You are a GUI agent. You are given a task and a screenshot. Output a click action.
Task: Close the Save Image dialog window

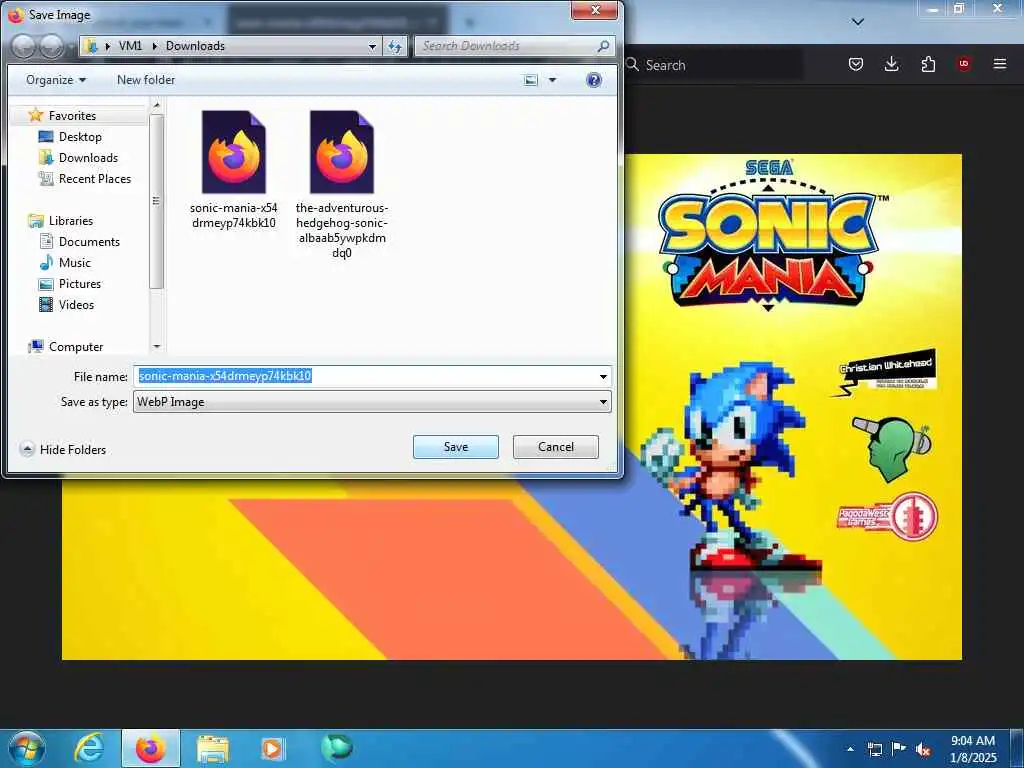(594, 10)
